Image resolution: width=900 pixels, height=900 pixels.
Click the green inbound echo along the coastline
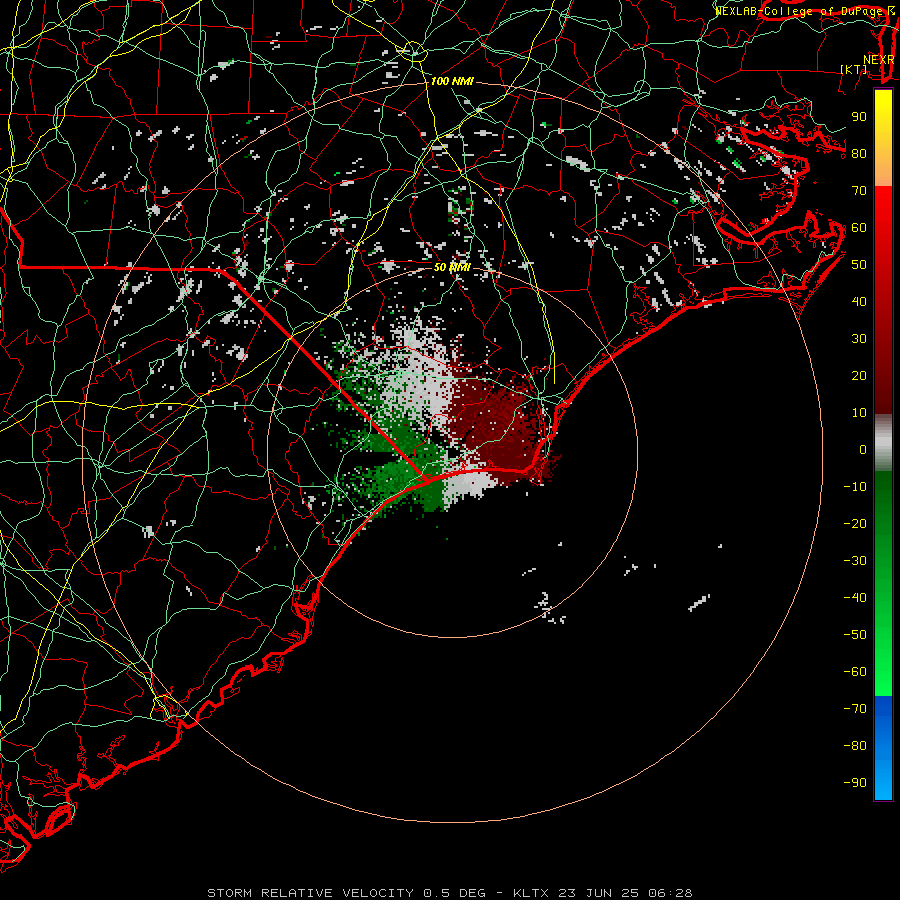402,482
